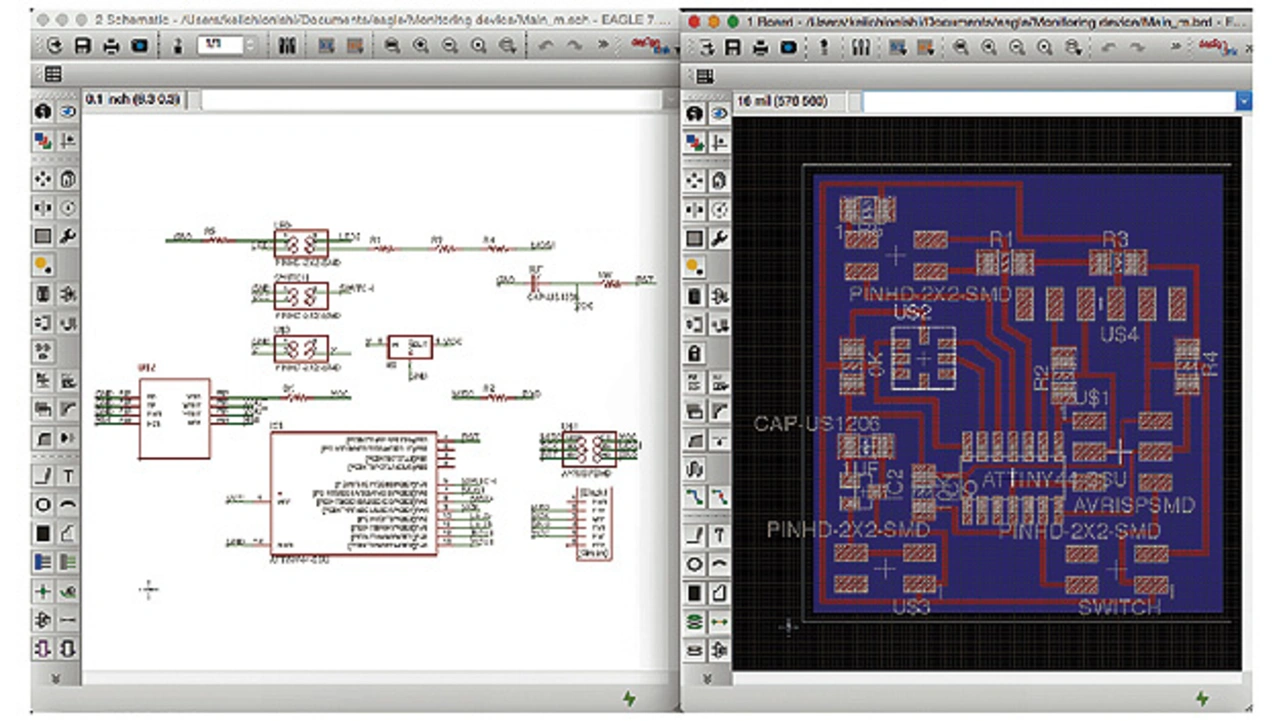This screenshot has width=1280, height=721.
Task: Click the Schematic command line input field
Action: click(430, 100)
